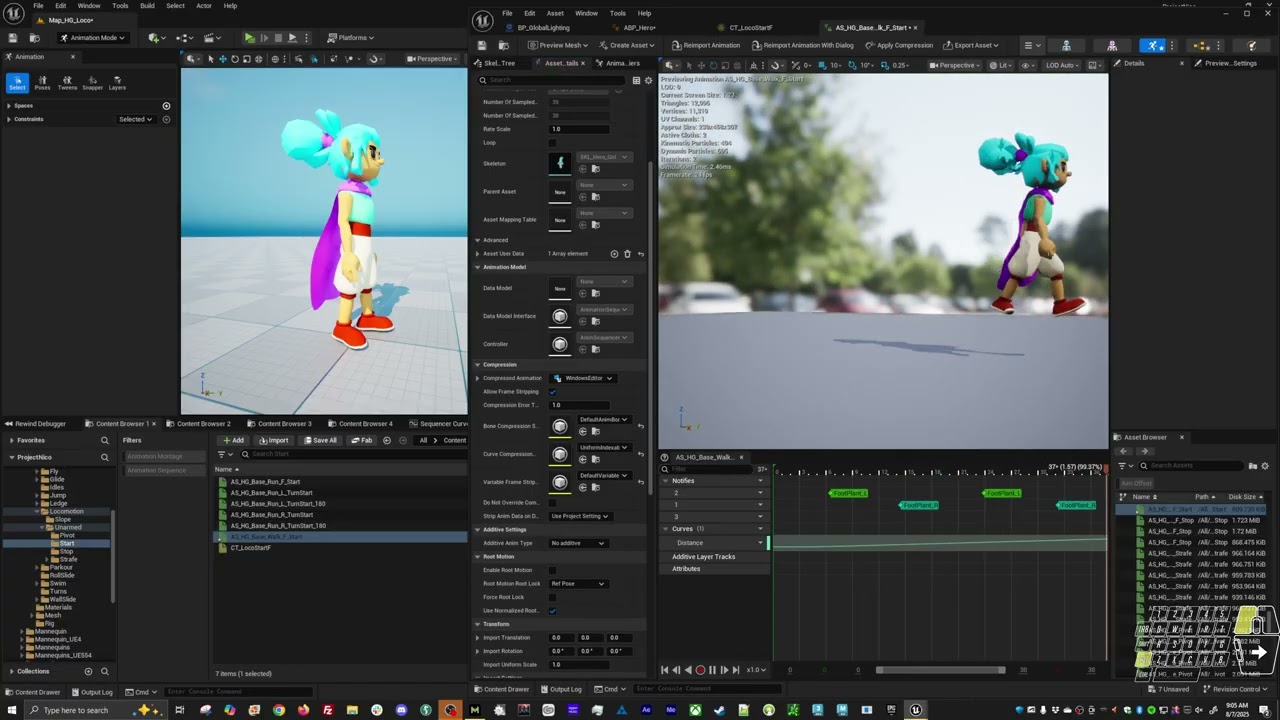Screen dimensions: 1280x720
Task: Select the Strafe folder in tree
Action: (x=68, y=559)
